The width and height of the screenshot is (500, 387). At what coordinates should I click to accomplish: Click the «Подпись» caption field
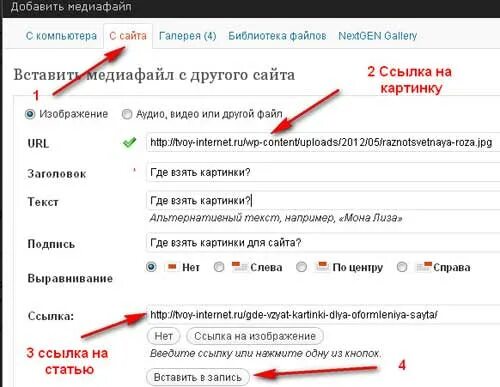click(x=323, y=242)
